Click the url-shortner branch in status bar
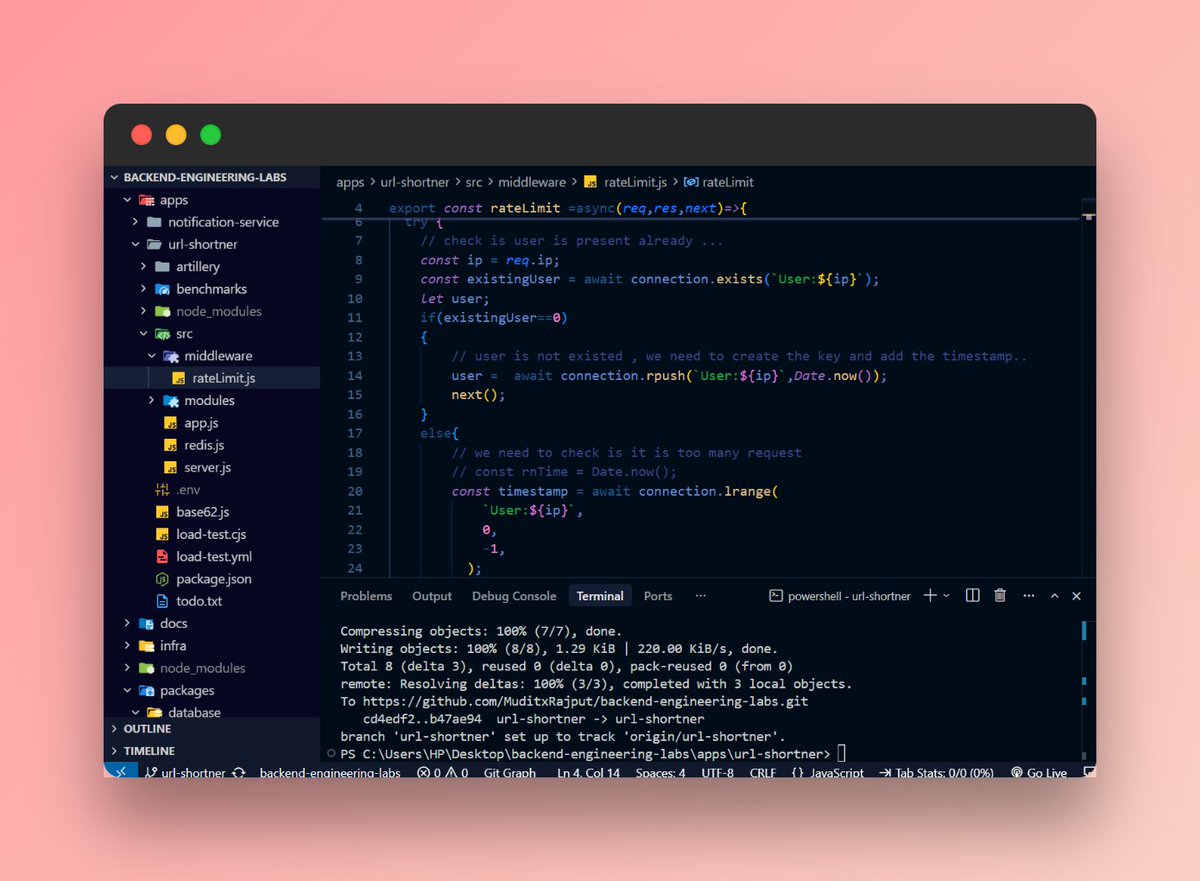This screenshot has height=881, width=1200. click(186, 772)
